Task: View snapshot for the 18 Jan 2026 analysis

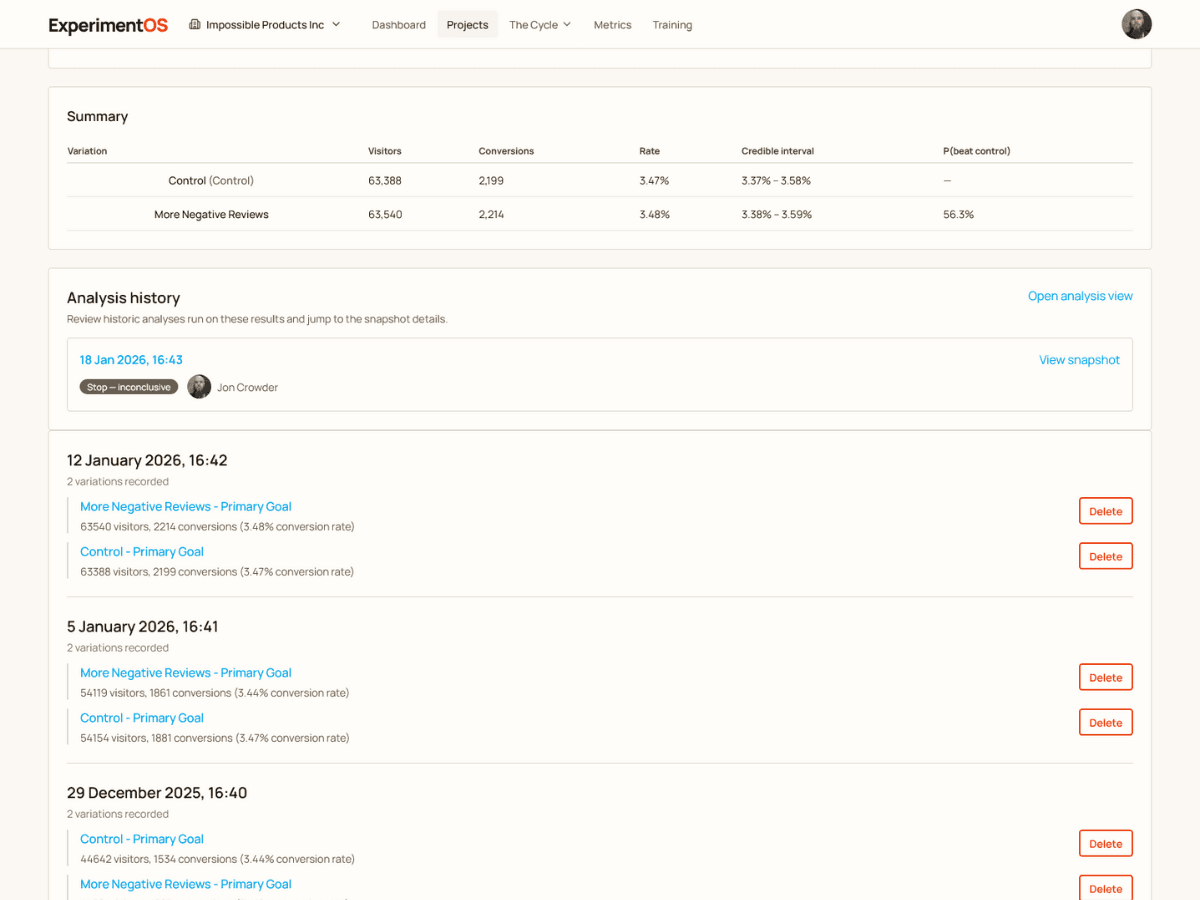Action: (x=1079, y=359)
